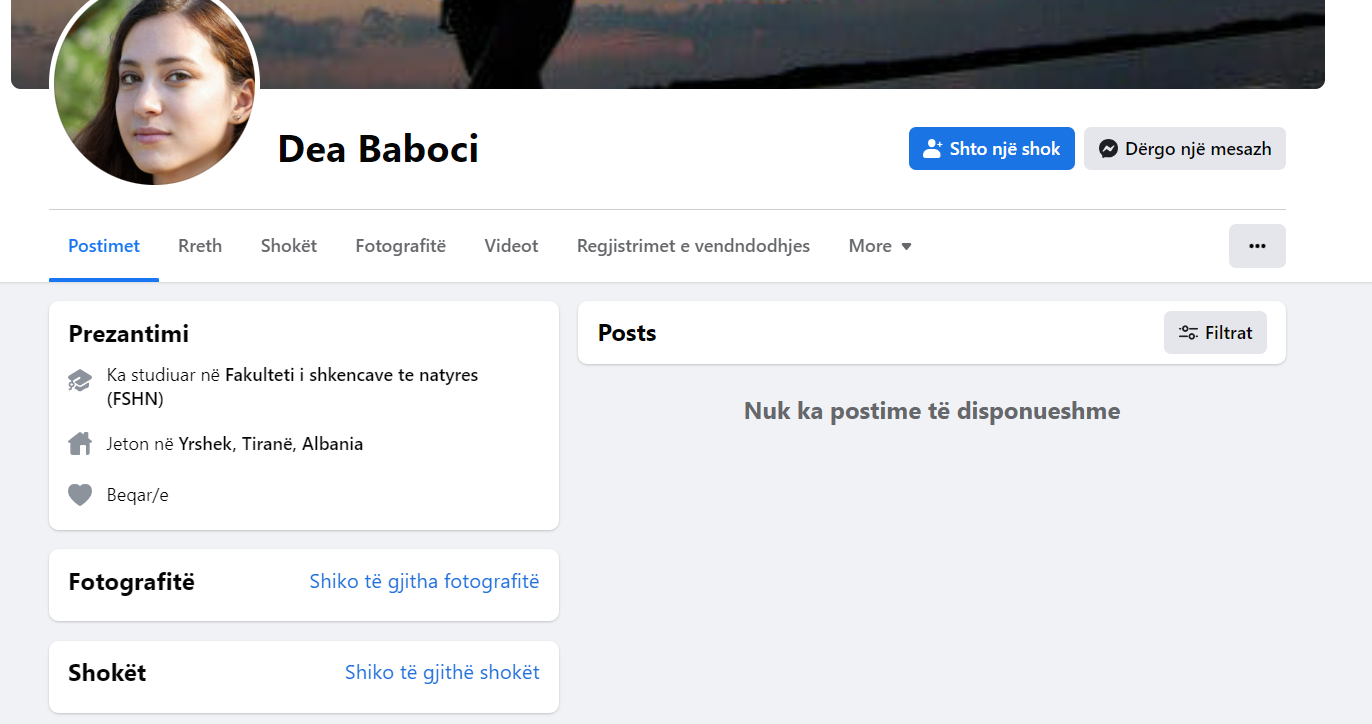This screenshot has width=1372, height=724.
Task: Click the heart relationship status icon
Action: coord(80,495)
